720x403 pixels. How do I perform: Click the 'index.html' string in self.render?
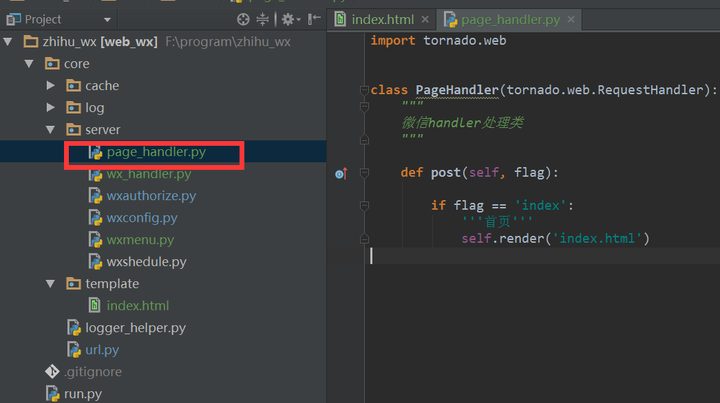(x=597, y=239)
